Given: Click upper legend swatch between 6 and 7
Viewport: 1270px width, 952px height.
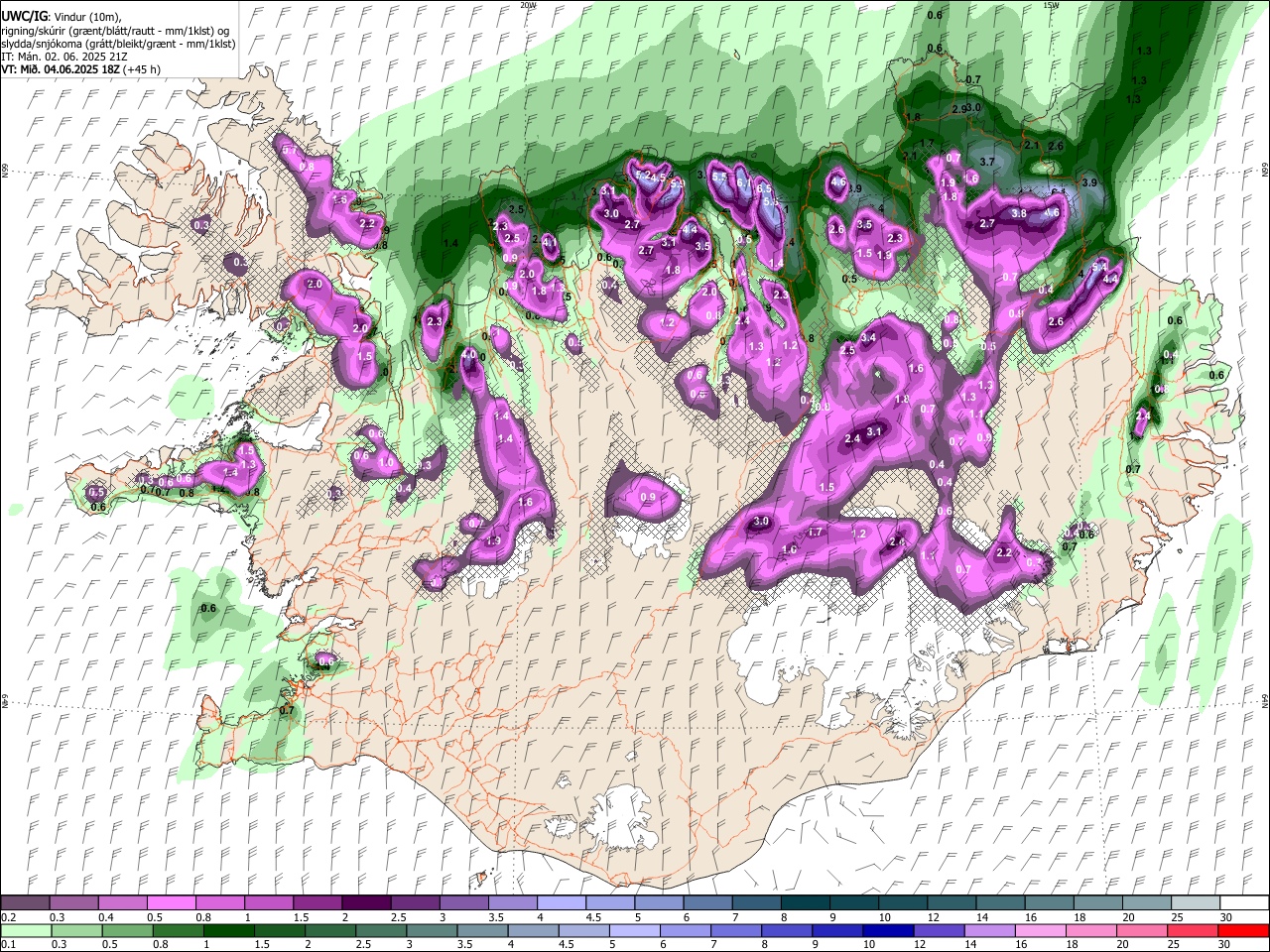Looking at the screenshot, I should [x=707, y=903].
